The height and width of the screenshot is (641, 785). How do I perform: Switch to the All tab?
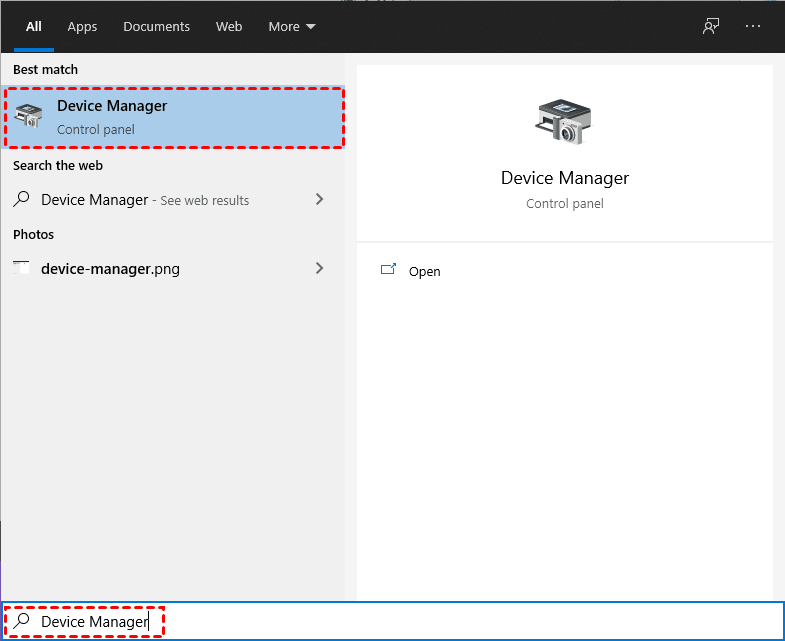pos(34,27)
